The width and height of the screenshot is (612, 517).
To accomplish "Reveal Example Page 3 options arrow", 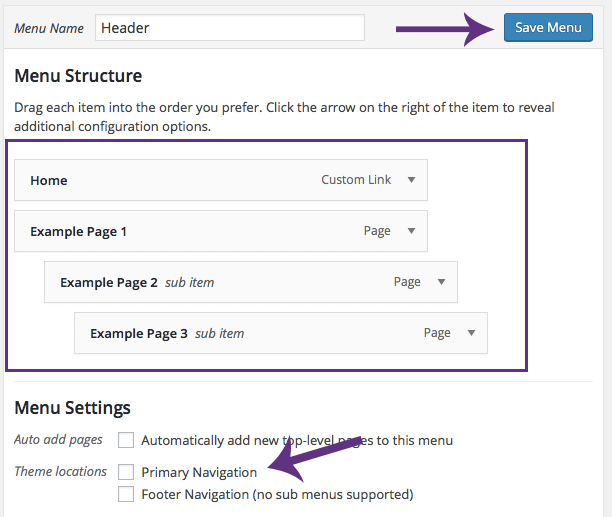I will (x=471, y=333).
